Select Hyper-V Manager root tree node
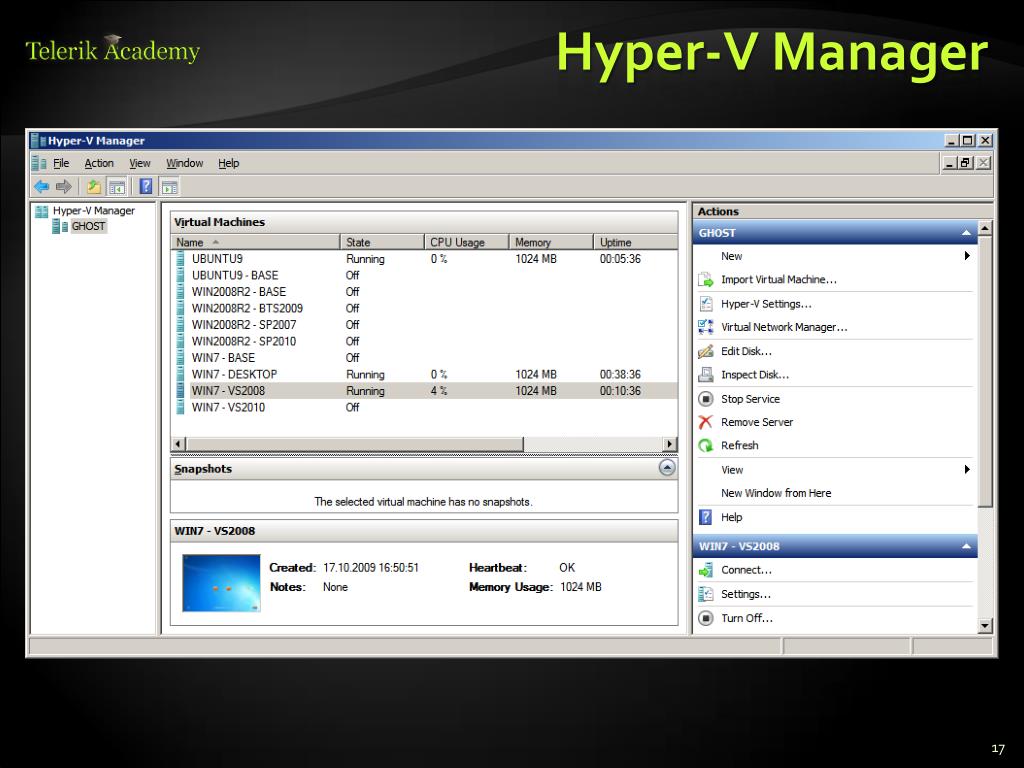 coord(93,210)
